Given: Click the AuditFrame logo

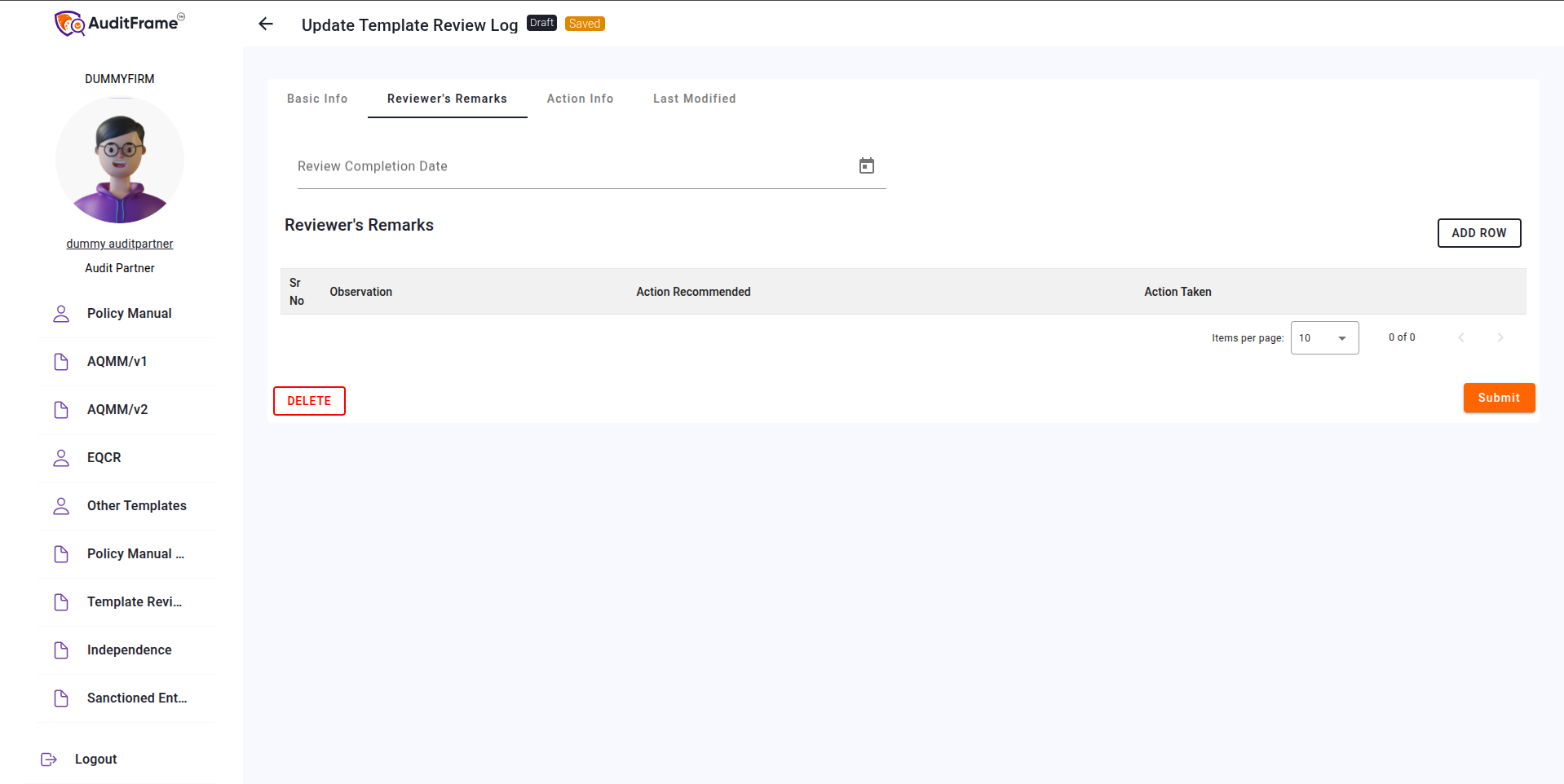Looking at the screenshot, I should pyautogui.click(x=120, y=24).
